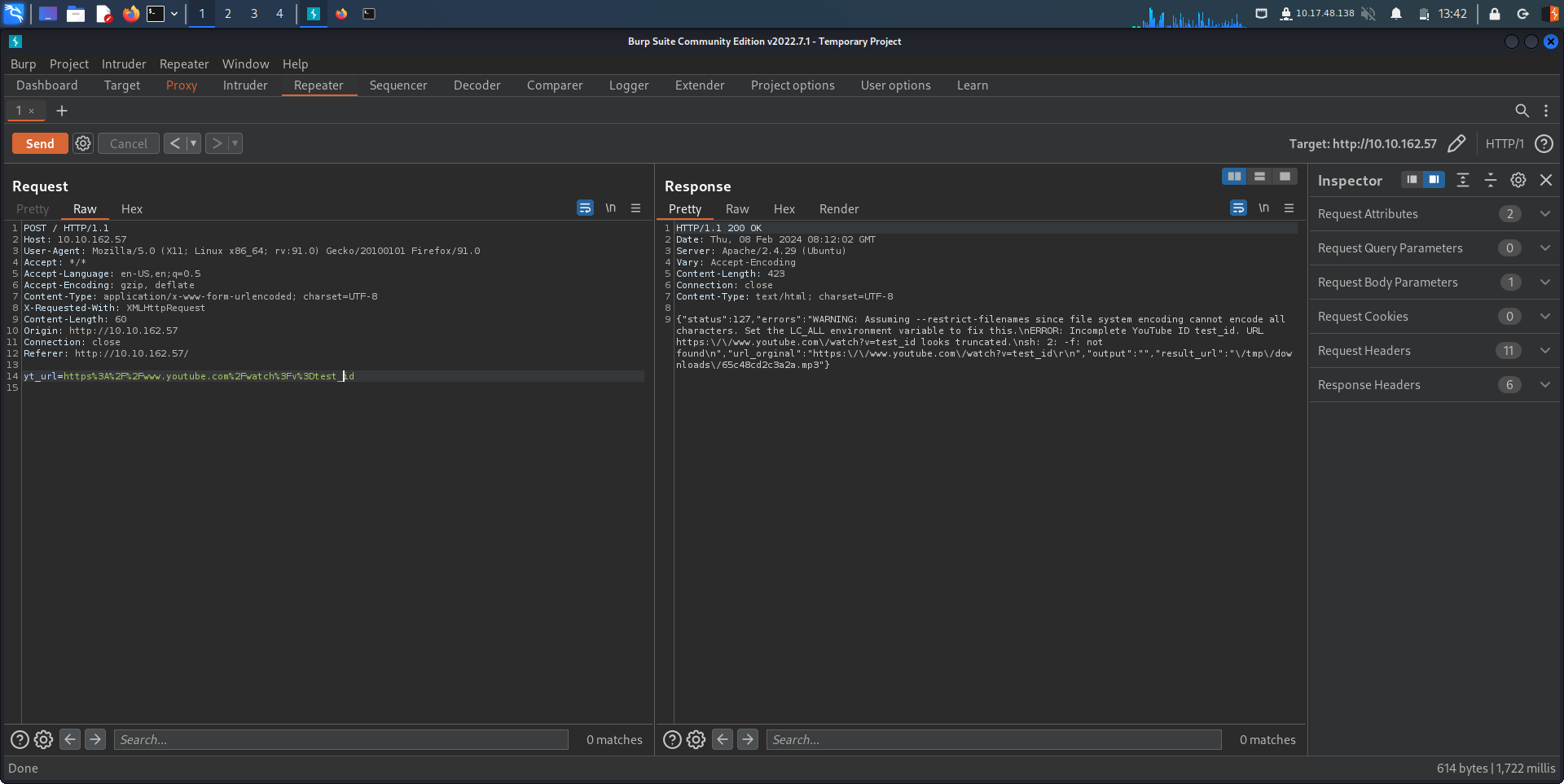Go back to previous request in history

174,143
